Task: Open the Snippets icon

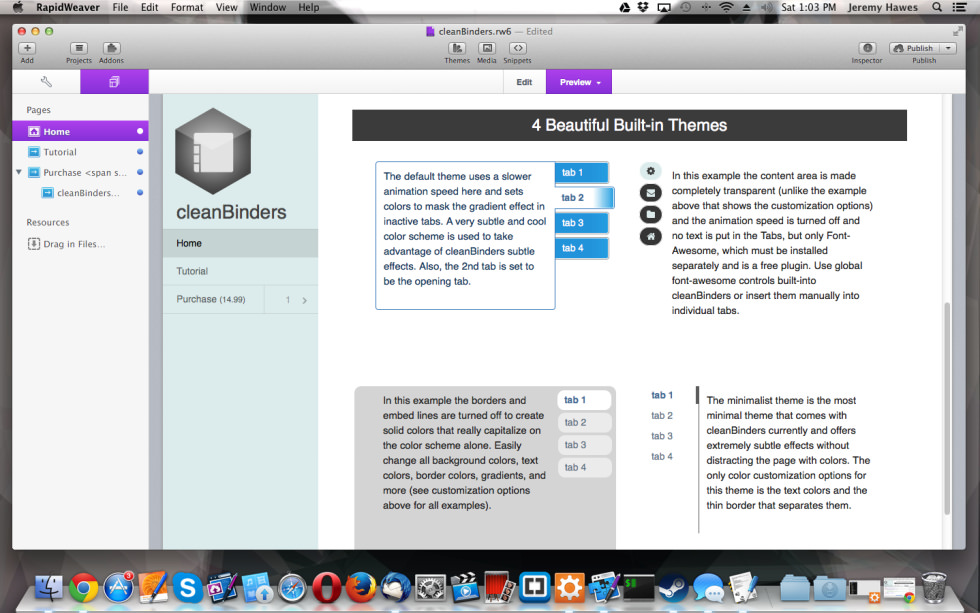Action: [x=518, y=48]
